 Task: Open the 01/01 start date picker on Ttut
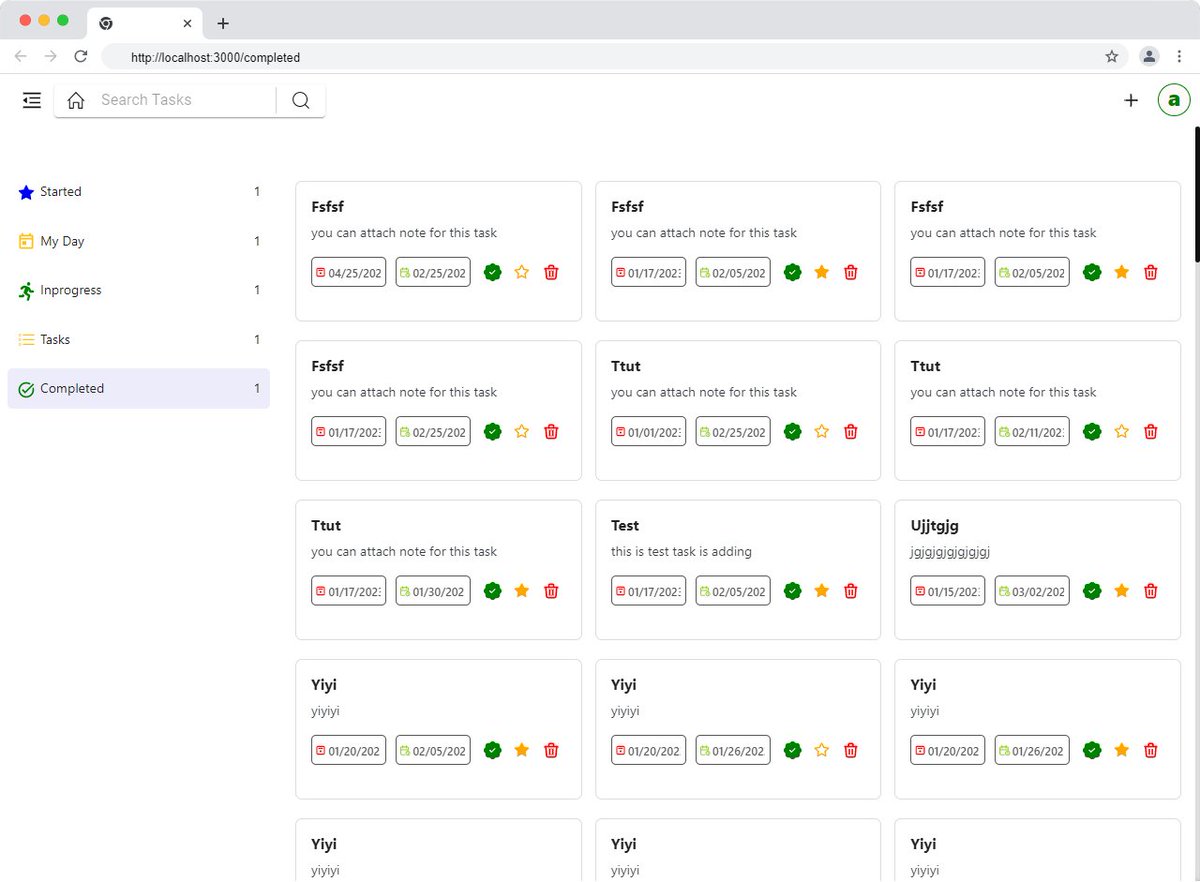coord(648,432)
